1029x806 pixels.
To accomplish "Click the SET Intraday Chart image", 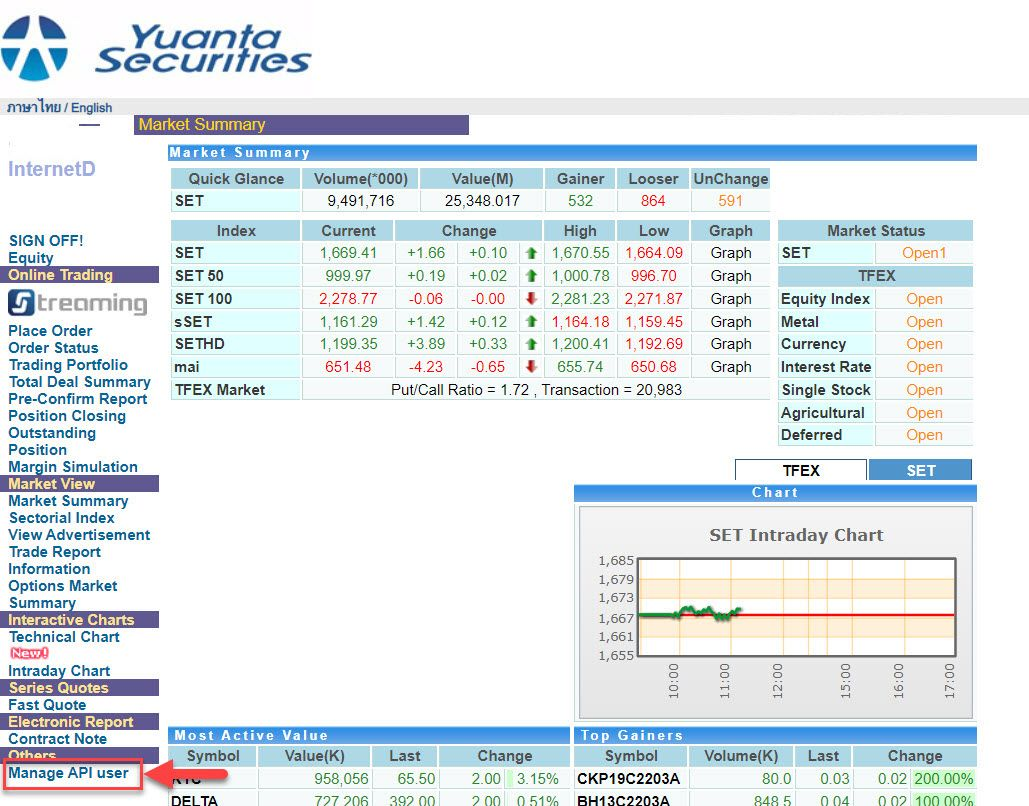I will [x=775, y=612].
